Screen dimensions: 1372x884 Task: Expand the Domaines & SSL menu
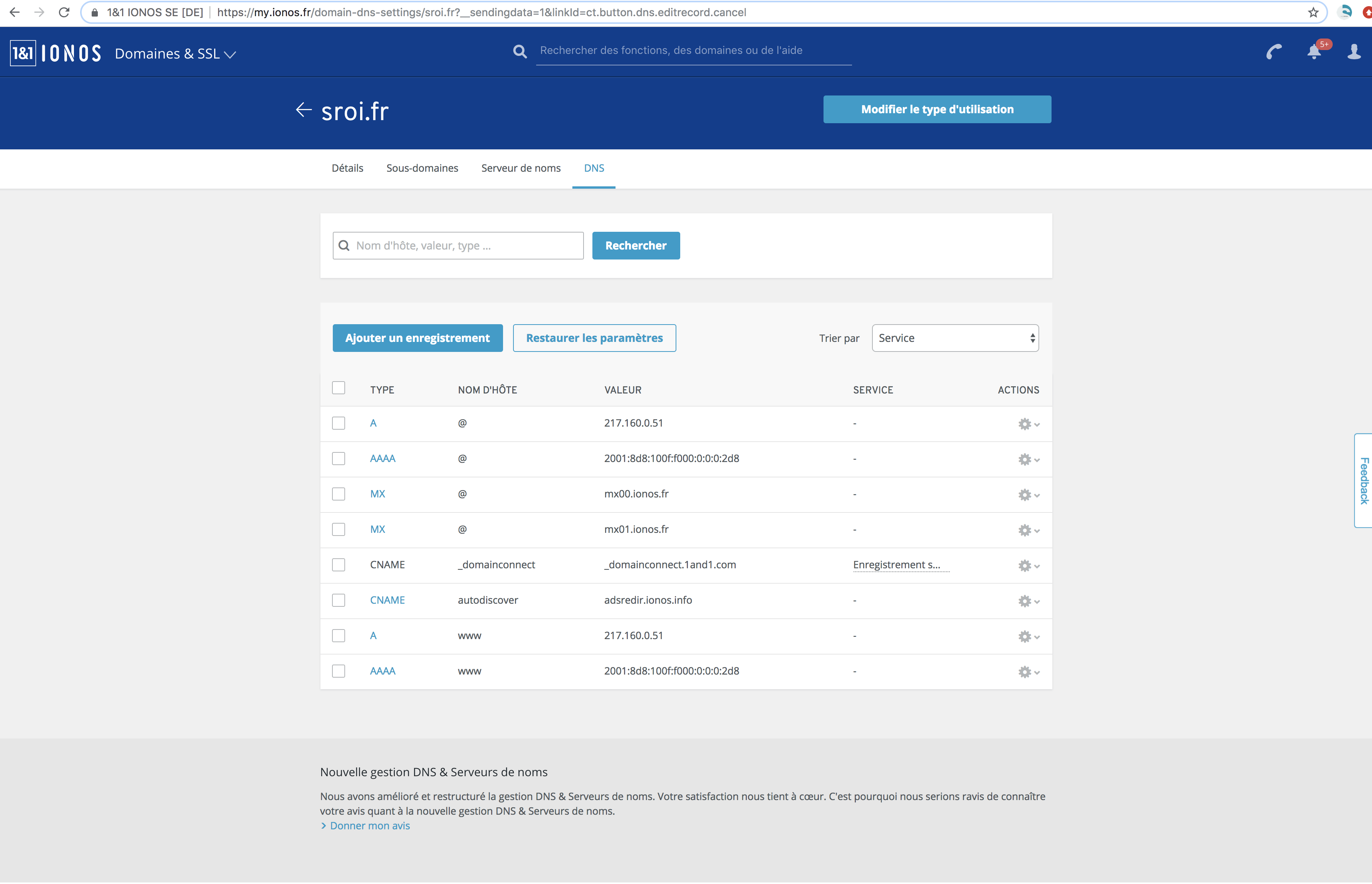point(175,54)
